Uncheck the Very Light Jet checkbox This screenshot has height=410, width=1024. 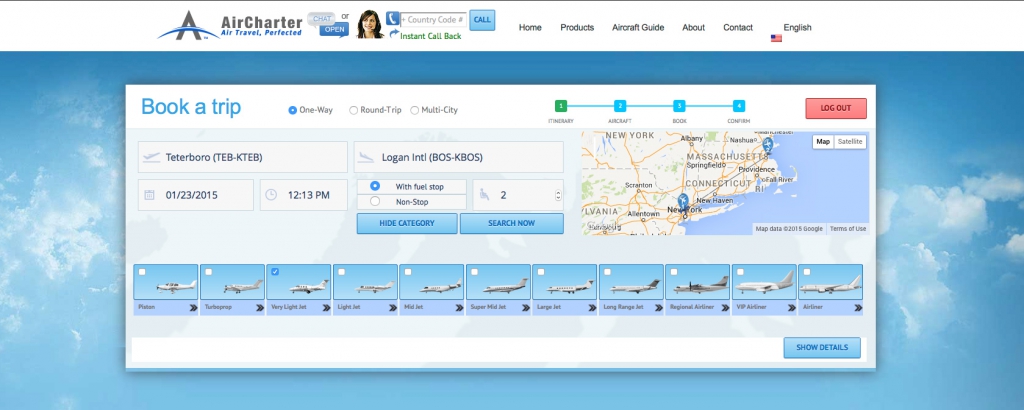pos(275,272)
